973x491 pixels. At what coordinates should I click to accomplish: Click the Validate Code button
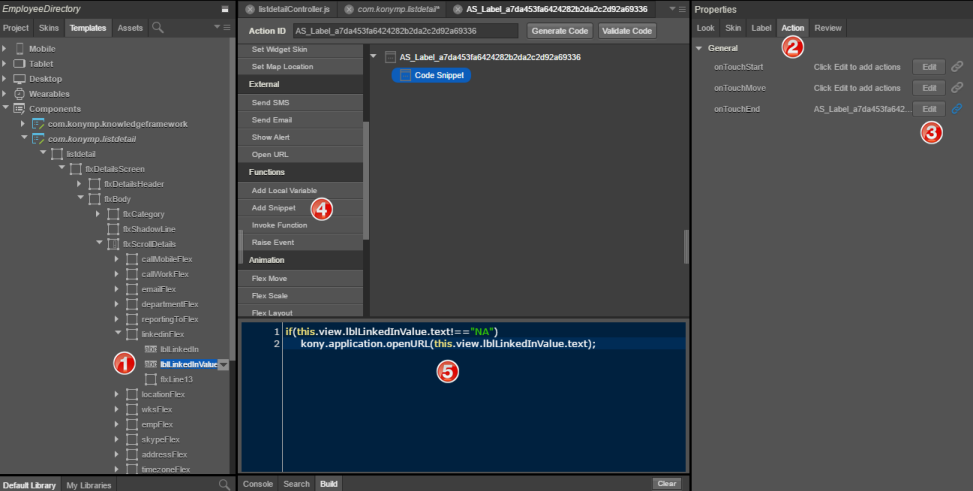(x=627, y=30)
